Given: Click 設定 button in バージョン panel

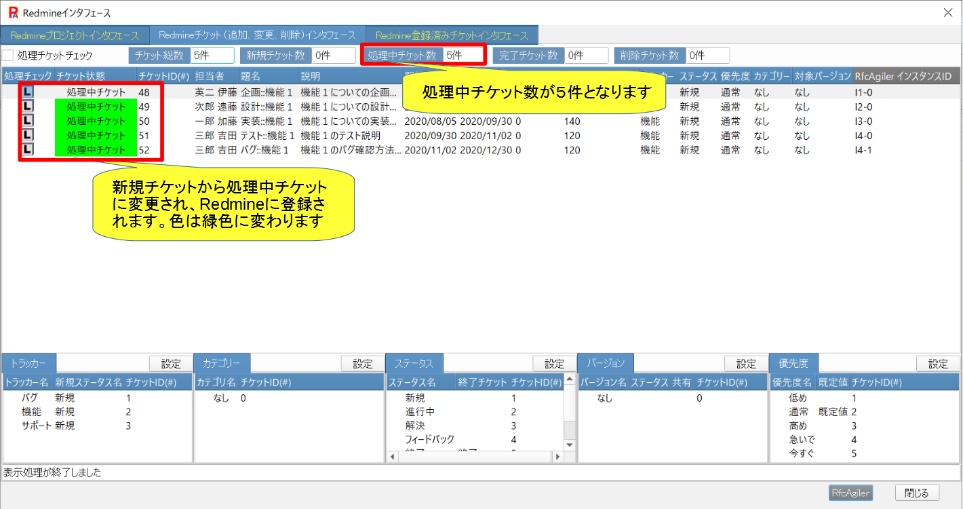Looking at the screenshot, I should (x=746, y=364).
